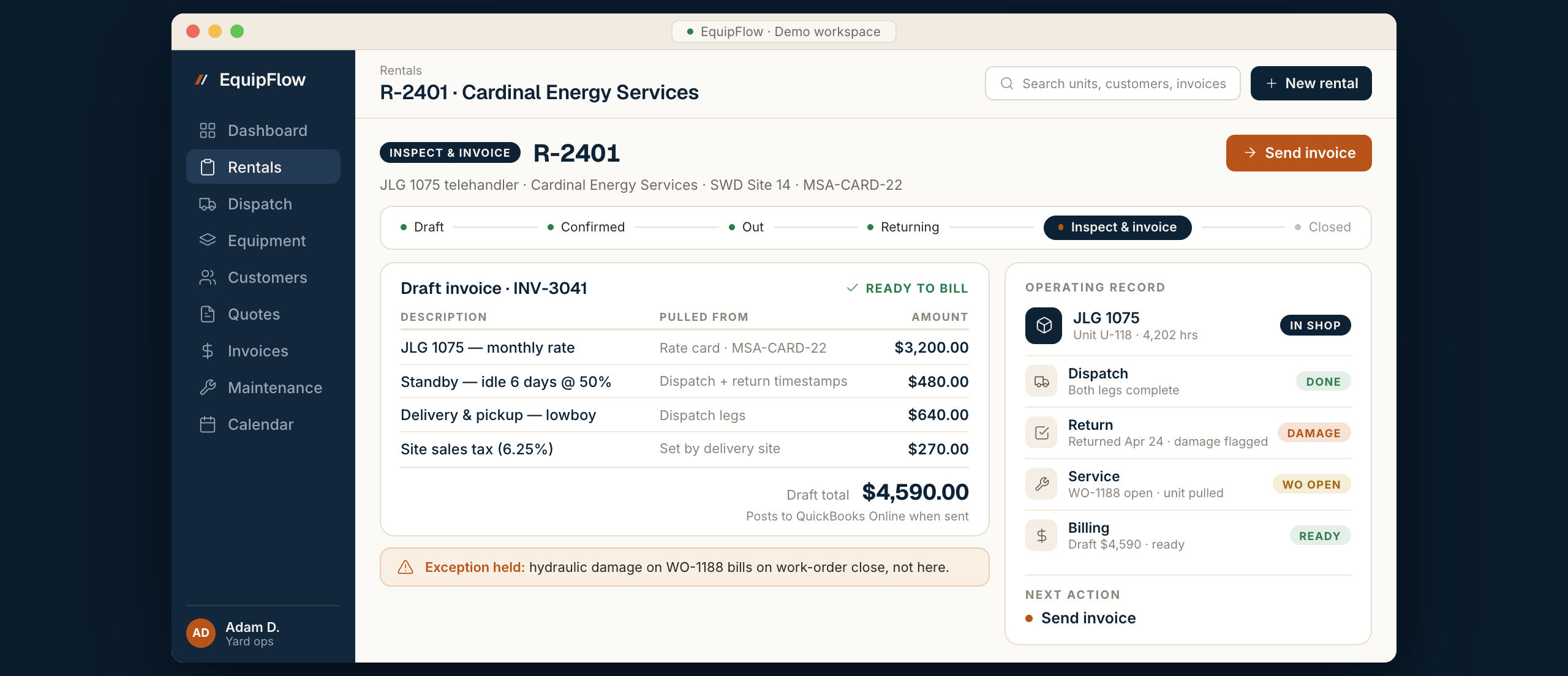Select the Closed stage in tracker

point(1322,227)
